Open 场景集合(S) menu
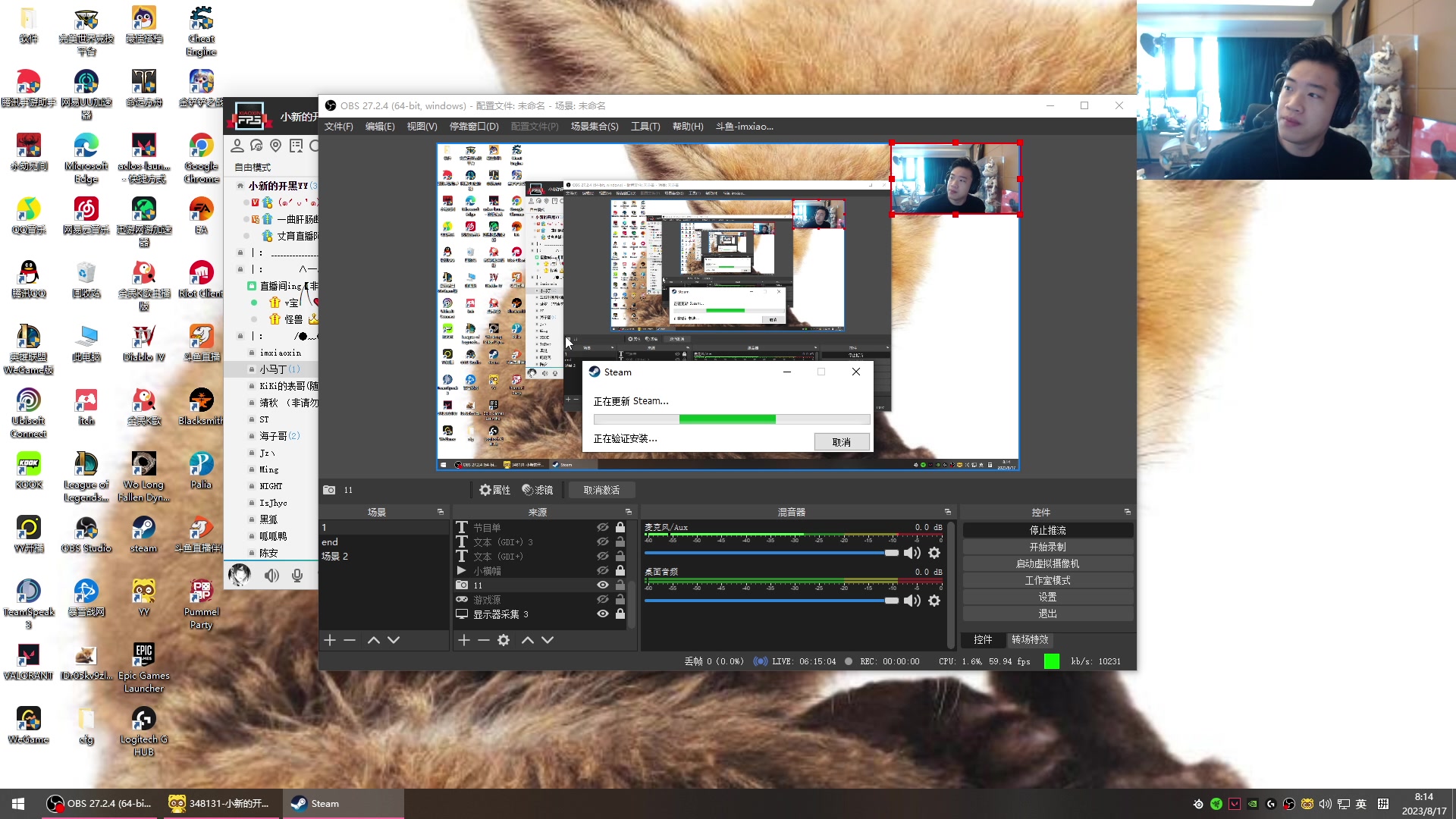 pyautogui.click(x=594, y=127)
